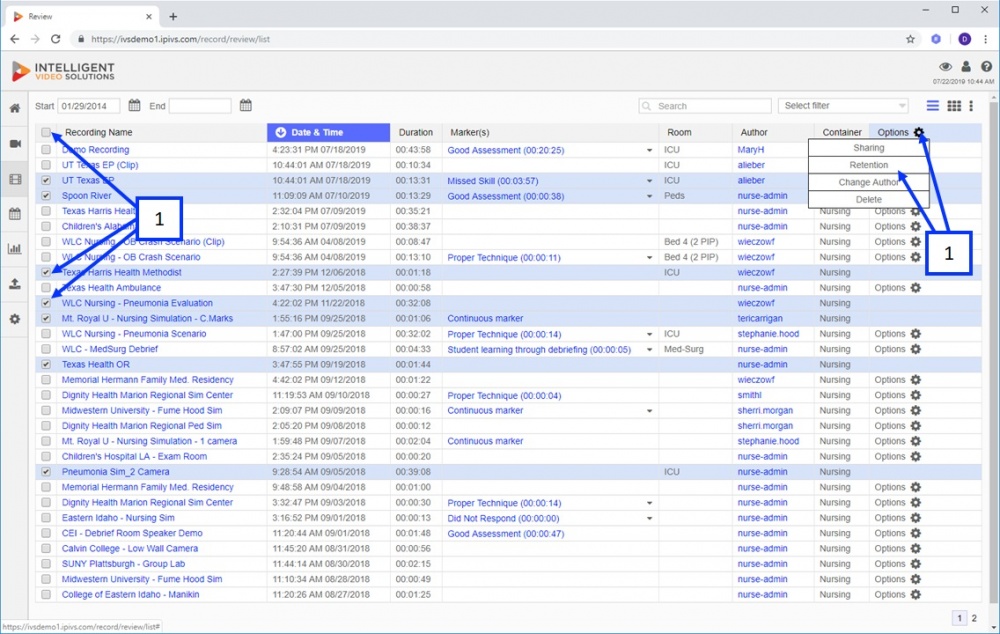1000x634 pixels.
Task: Open the film strip Review sidebar icon
Action: pos(15,179)
